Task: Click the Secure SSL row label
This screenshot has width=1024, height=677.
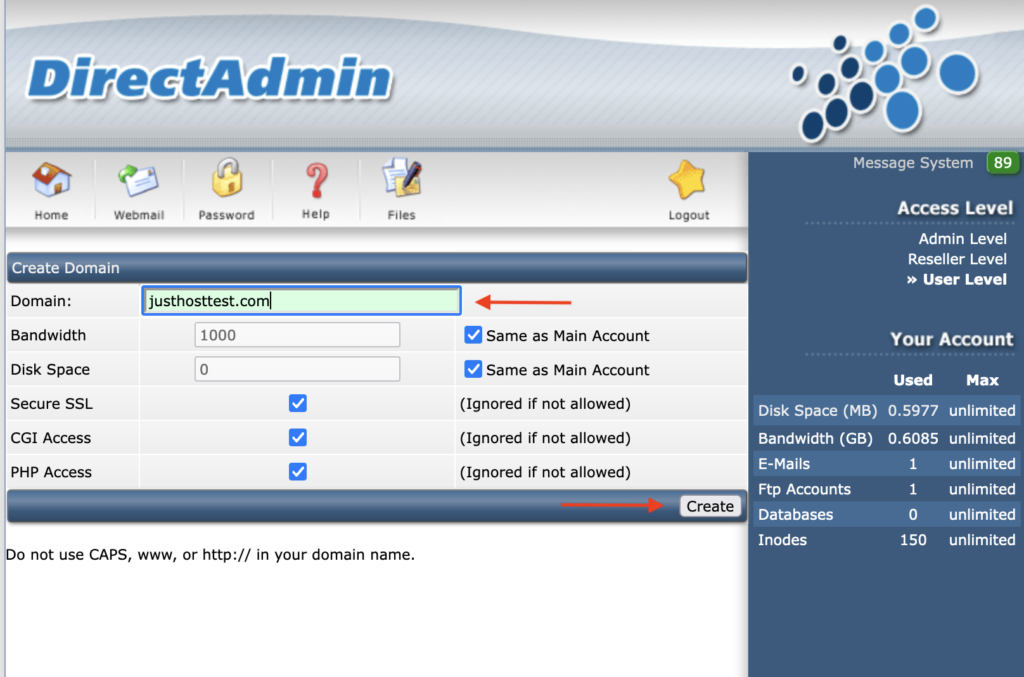Action: 52,403
